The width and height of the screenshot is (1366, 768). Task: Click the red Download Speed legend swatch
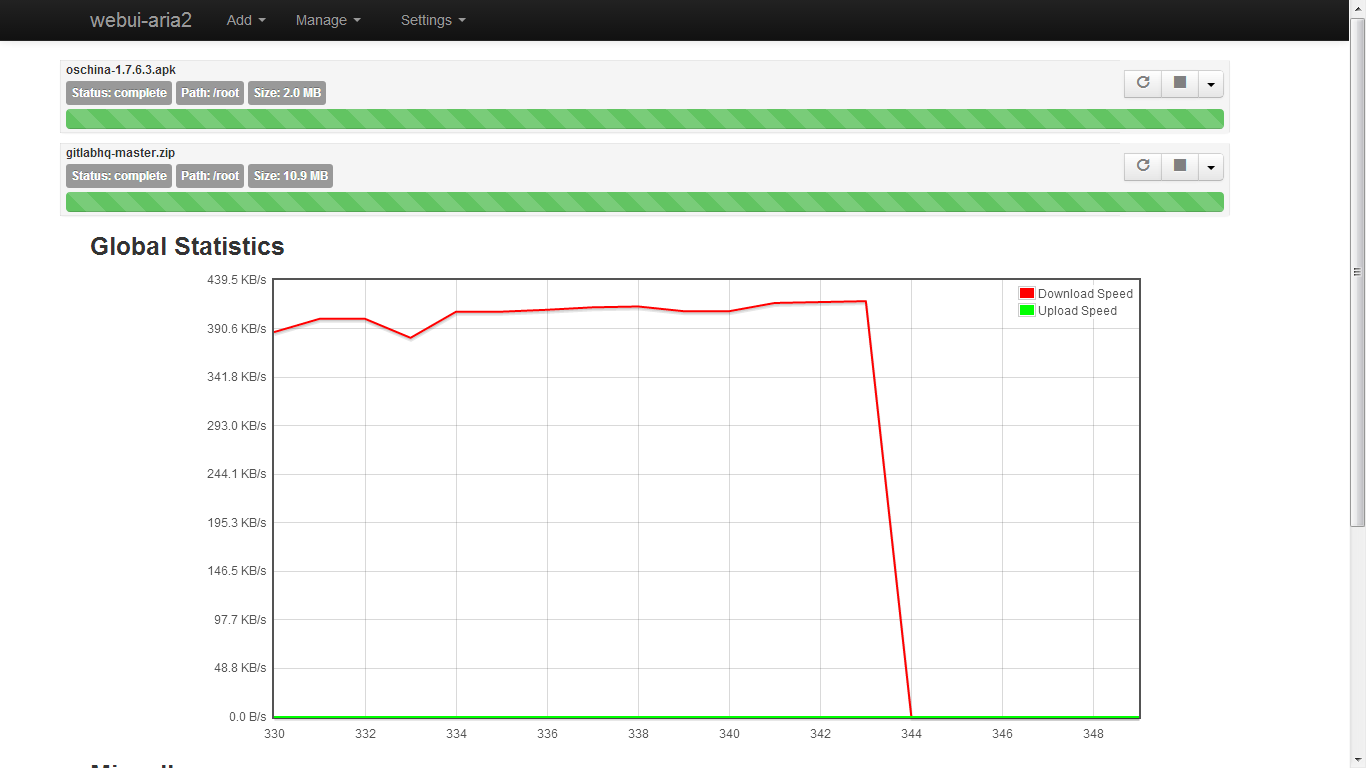tap(1026, 293)
